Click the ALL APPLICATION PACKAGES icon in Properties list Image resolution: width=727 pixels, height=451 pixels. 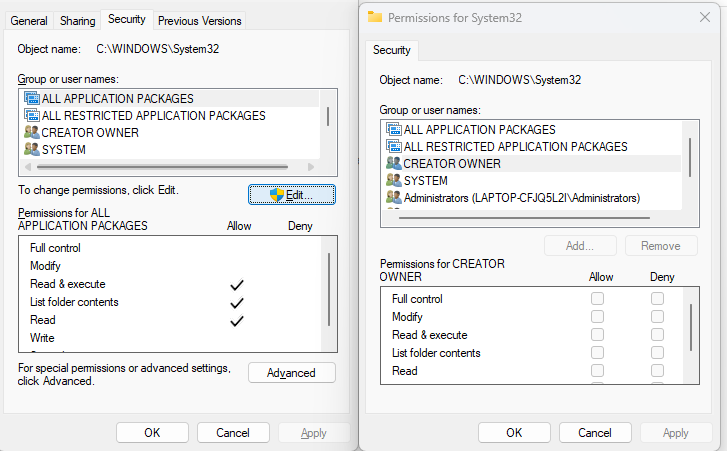31,99
